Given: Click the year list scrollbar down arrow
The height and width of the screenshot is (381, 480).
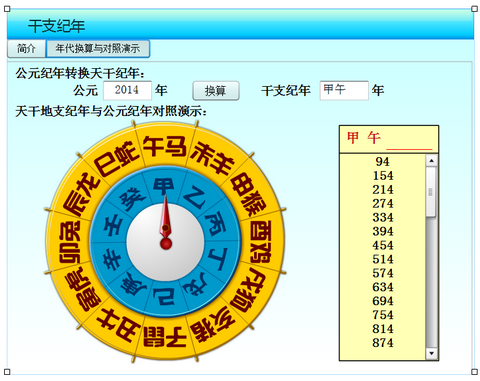Looking at the screenshot, I should point(432,353).
